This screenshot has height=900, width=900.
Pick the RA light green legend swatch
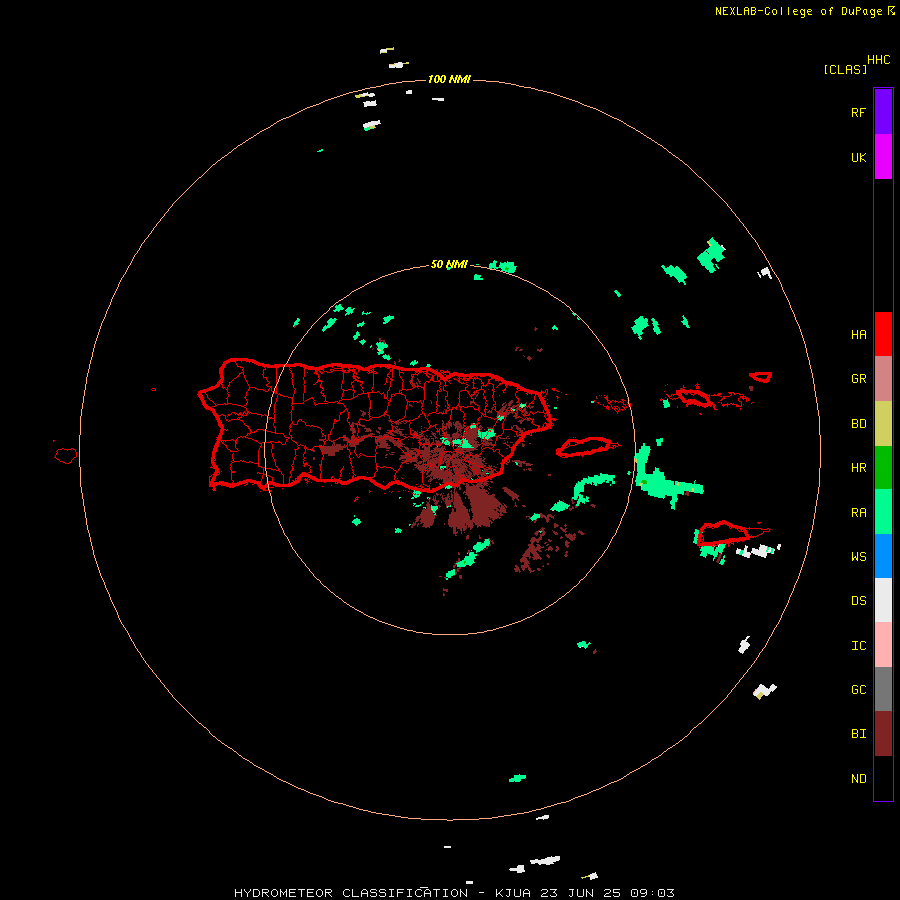point(883,512)
